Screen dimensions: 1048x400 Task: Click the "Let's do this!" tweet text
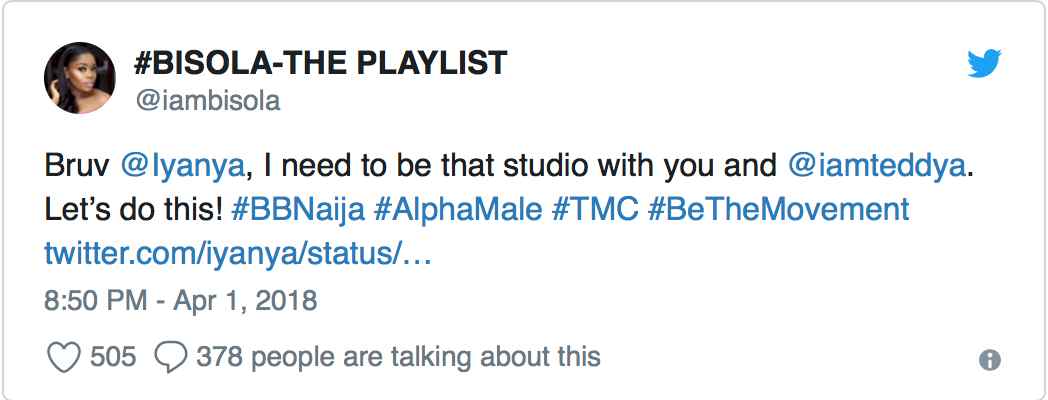tap(134, 210)
